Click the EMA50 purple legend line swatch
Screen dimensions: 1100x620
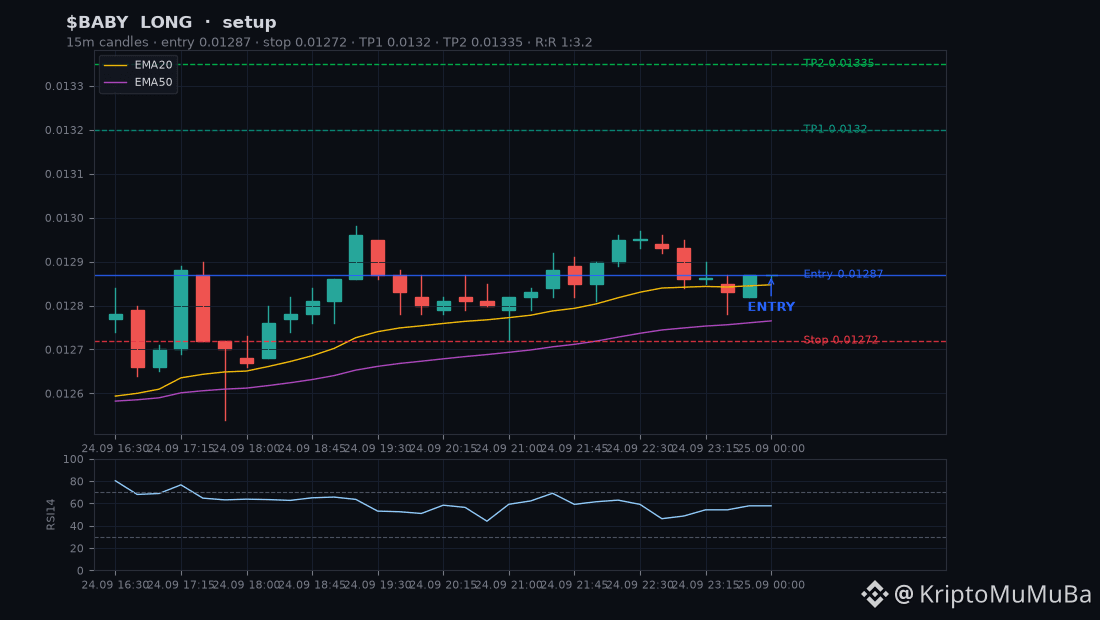click(116, 82)
